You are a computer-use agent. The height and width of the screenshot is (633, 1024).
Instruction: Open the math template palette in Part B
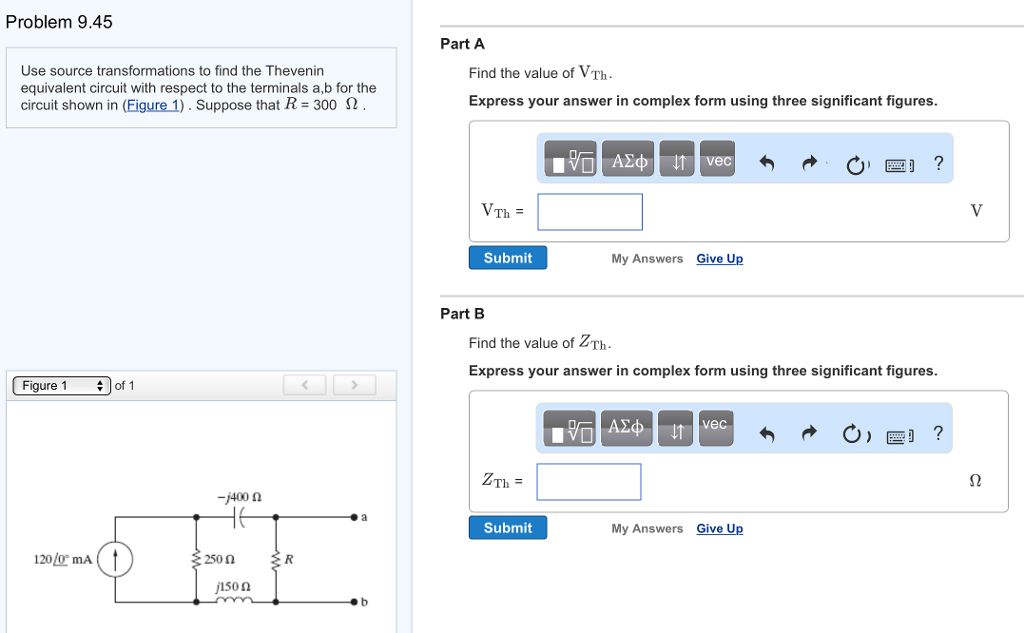pyautogui.click(x=568, y=427)
